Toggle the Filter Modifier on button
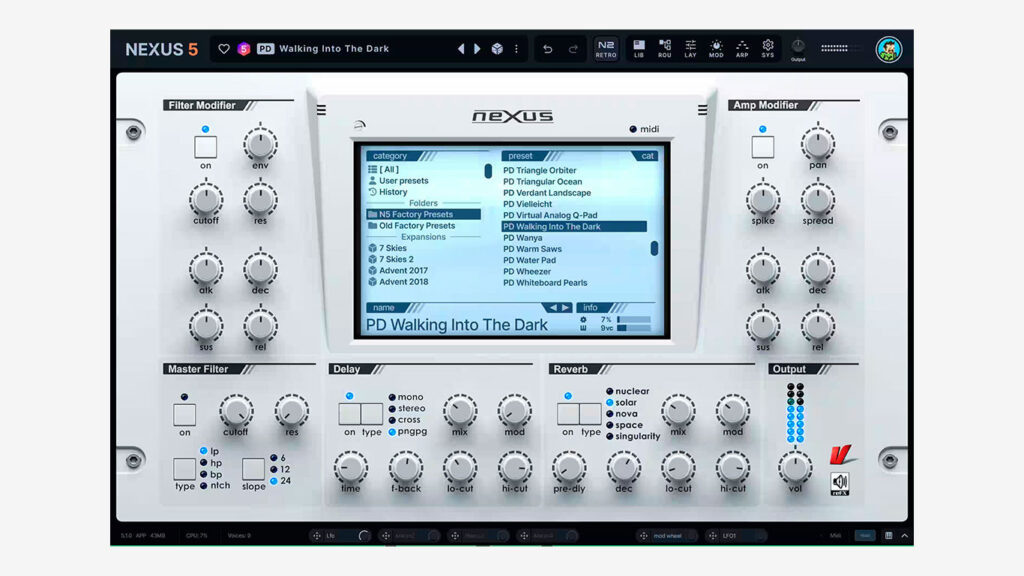Image resolution: width=1024 pixels, height=576 pixels. tap(206, 147)
